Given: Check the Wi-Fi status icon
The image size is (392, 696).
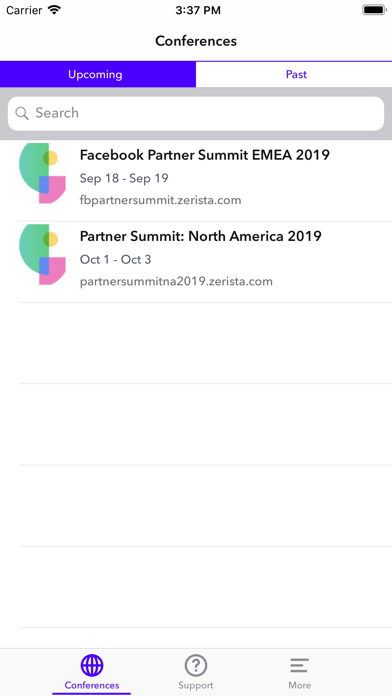Looking at the screenshot, I should [54, 10].
